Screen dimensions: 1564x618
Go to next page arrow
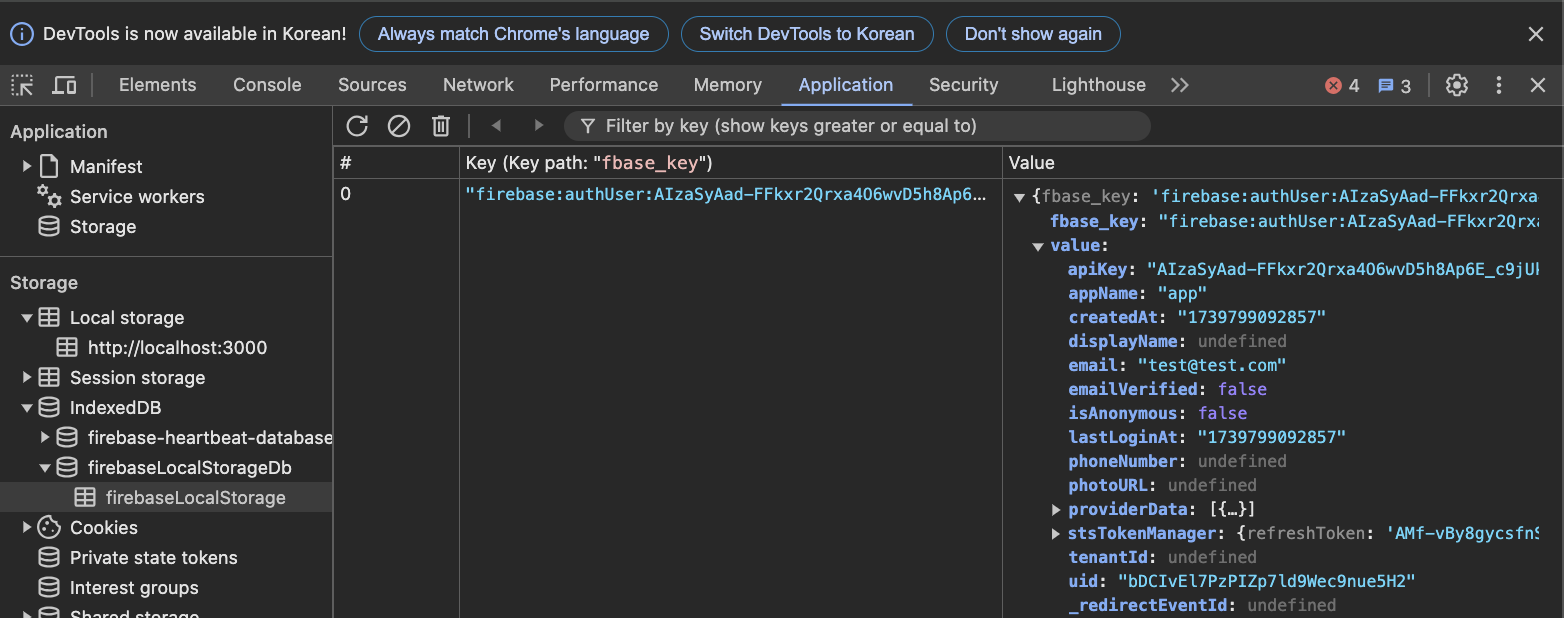pyautogui.click(x=538, y=126)
